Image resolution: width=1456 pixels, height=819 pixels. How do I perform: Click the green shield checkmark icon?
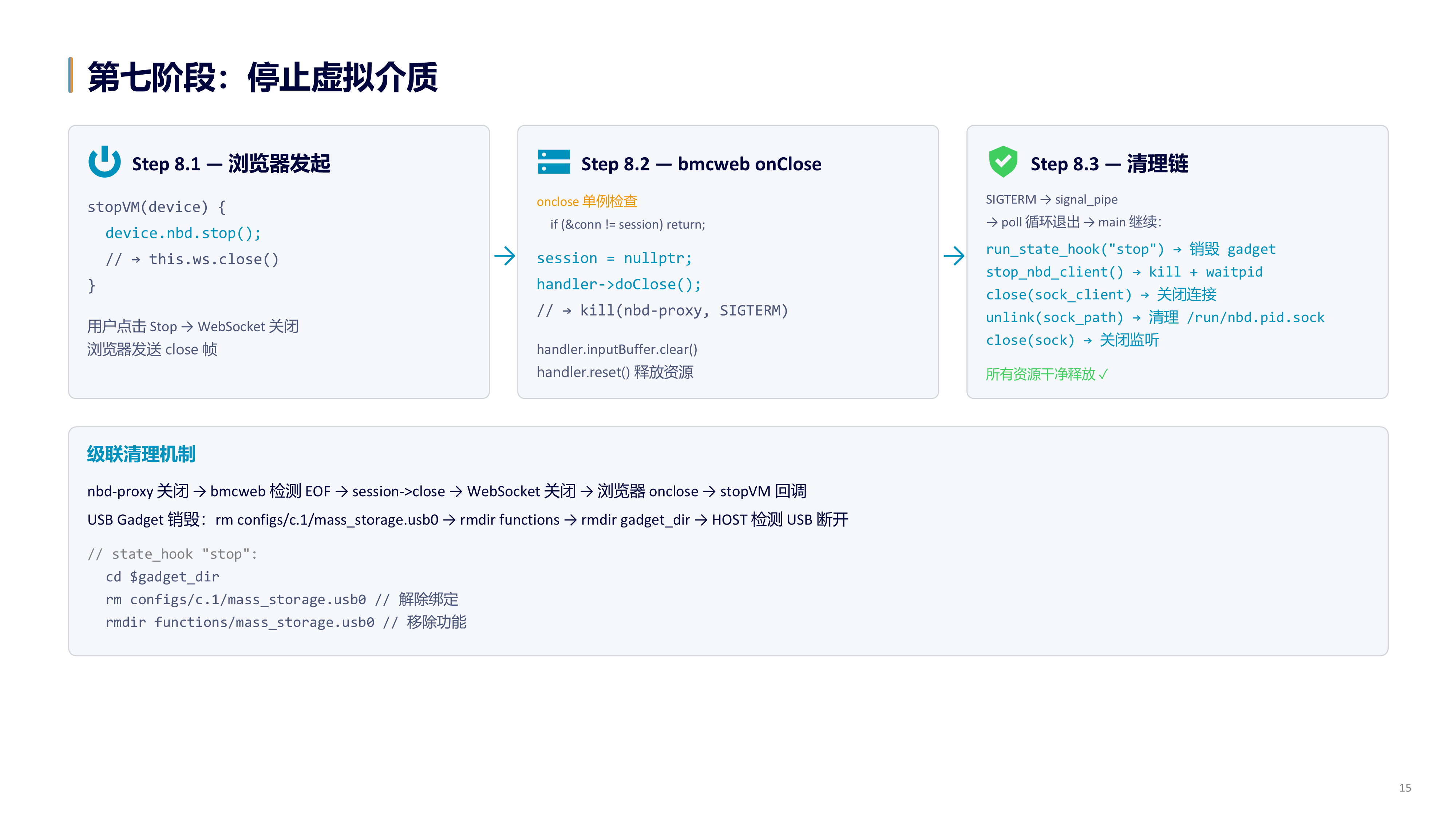pos(1003,162)
